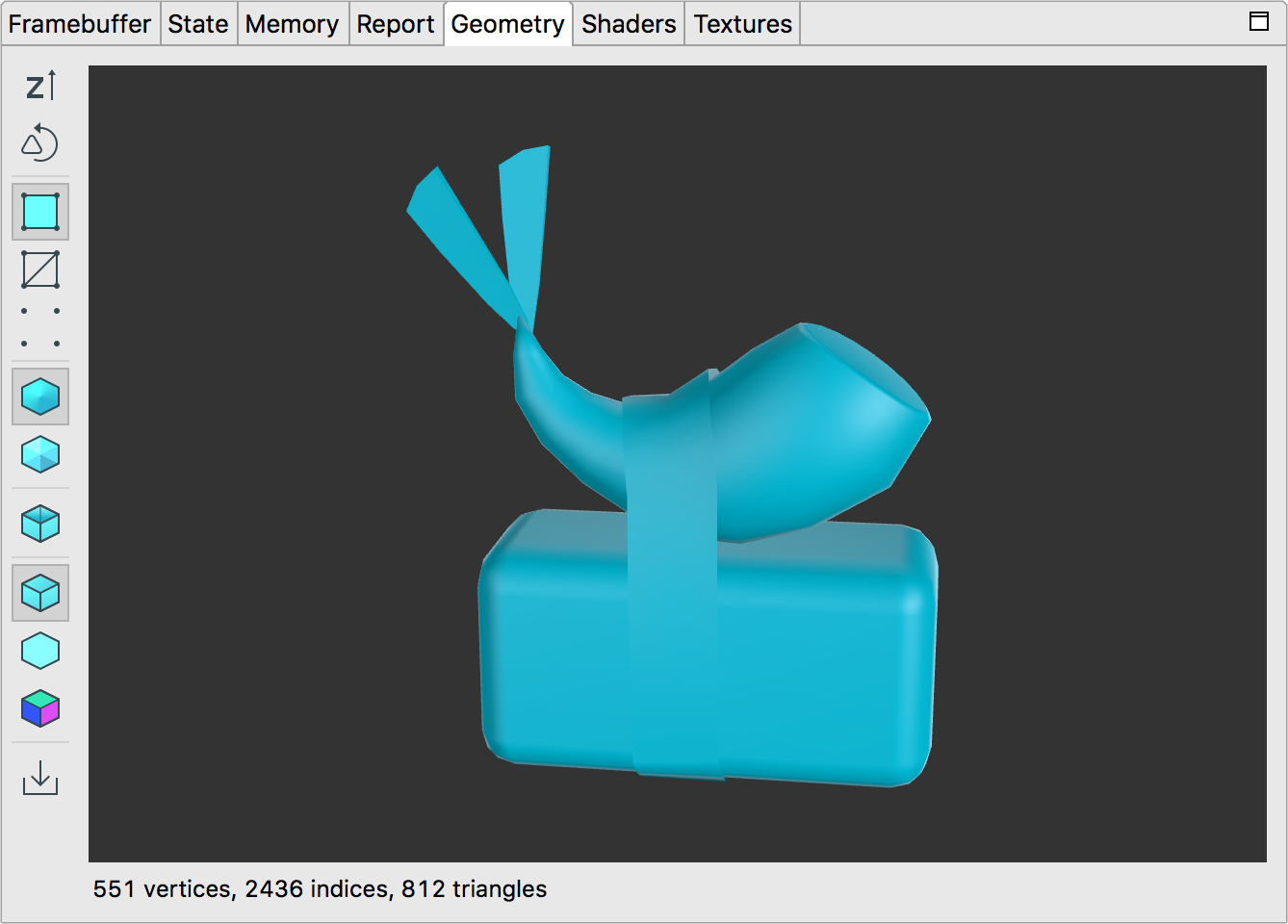The image size is (1288, 924).
Task: Toggle backface culling cube icon
Action: 40,524
